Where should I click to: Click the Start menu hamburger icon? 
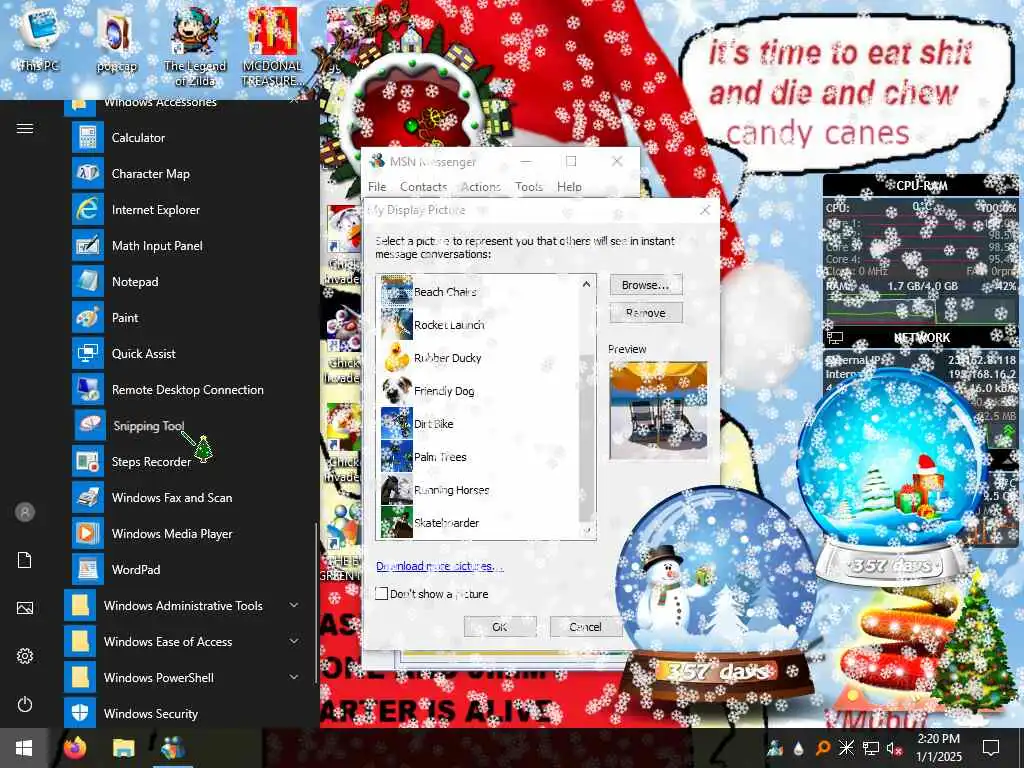(x=25, y=128)
